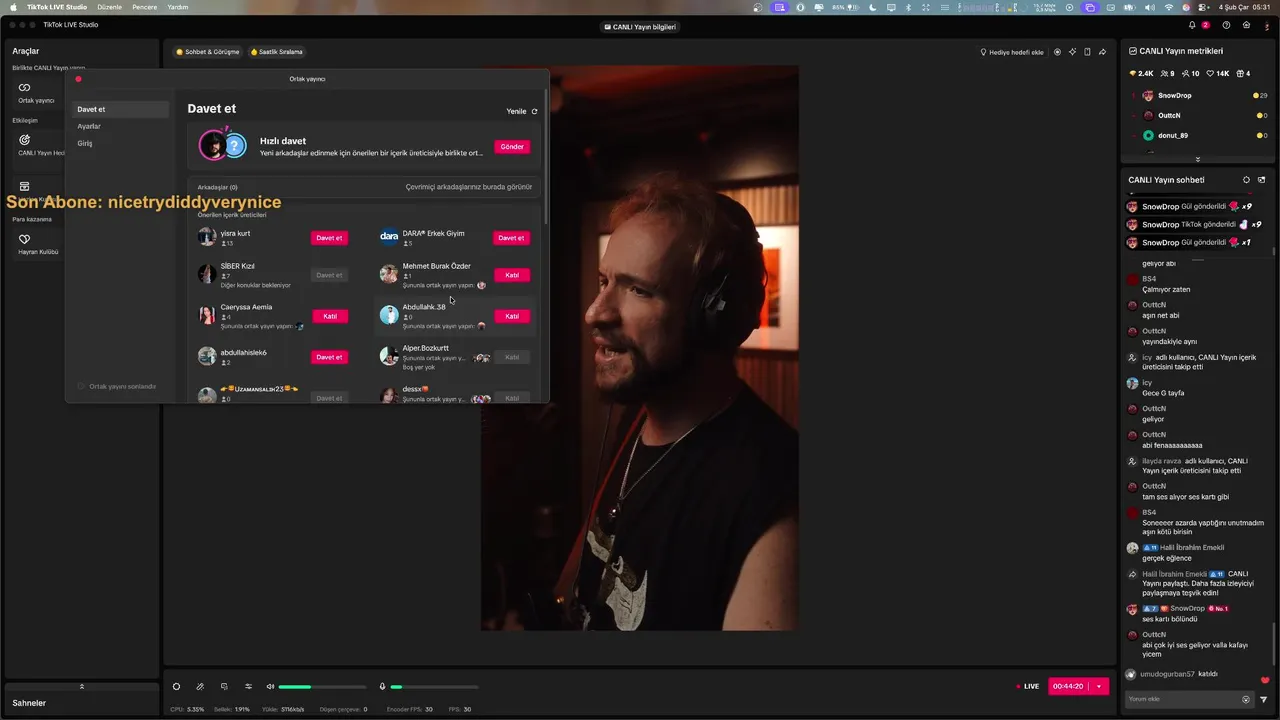
Task: Click the phone orientation icon above preview
Action: 1087,52
